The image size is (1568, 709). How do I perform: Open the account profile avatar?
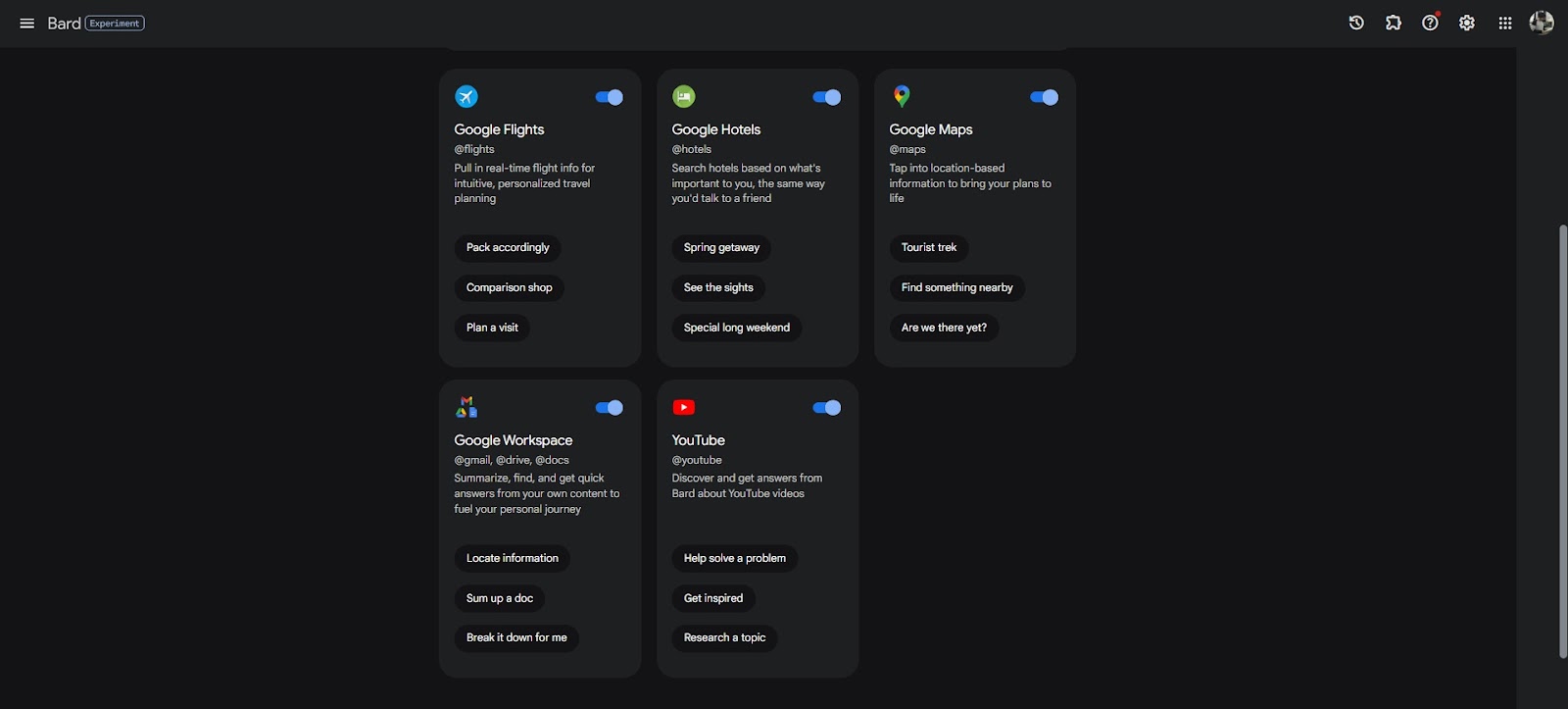pos(1542,23)
